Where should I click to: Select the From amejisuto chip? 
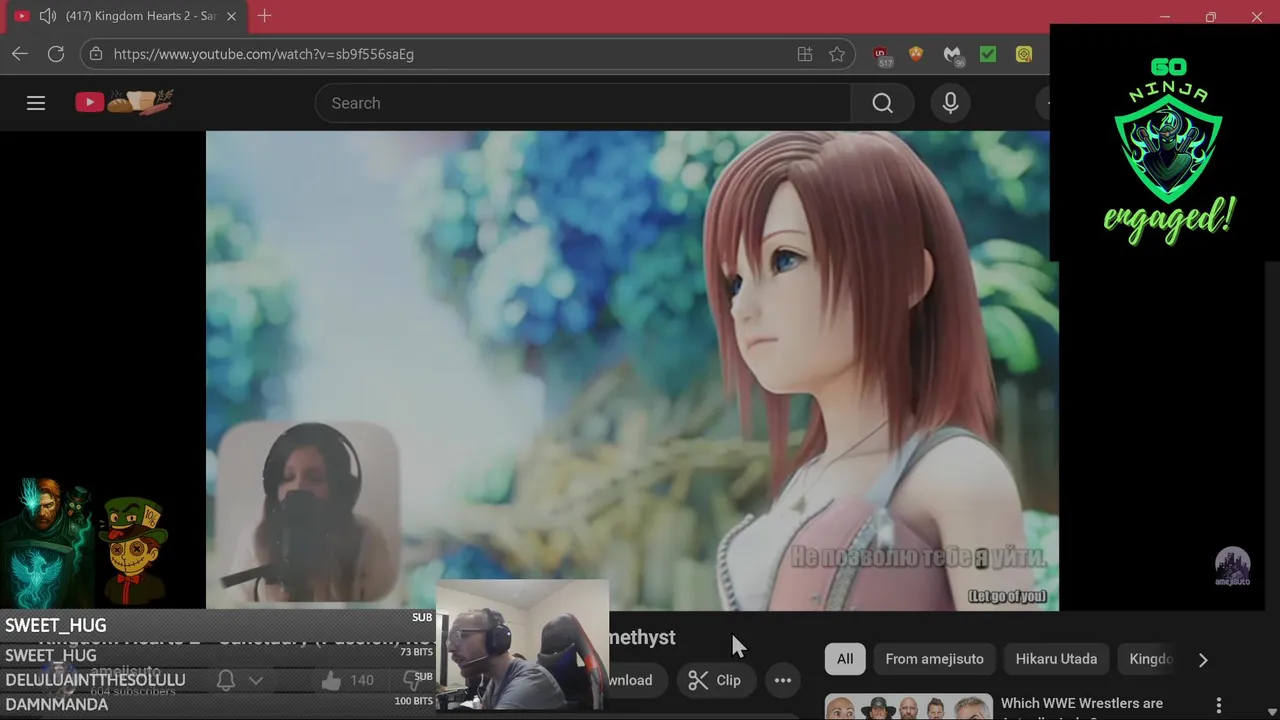pos(934,659)
